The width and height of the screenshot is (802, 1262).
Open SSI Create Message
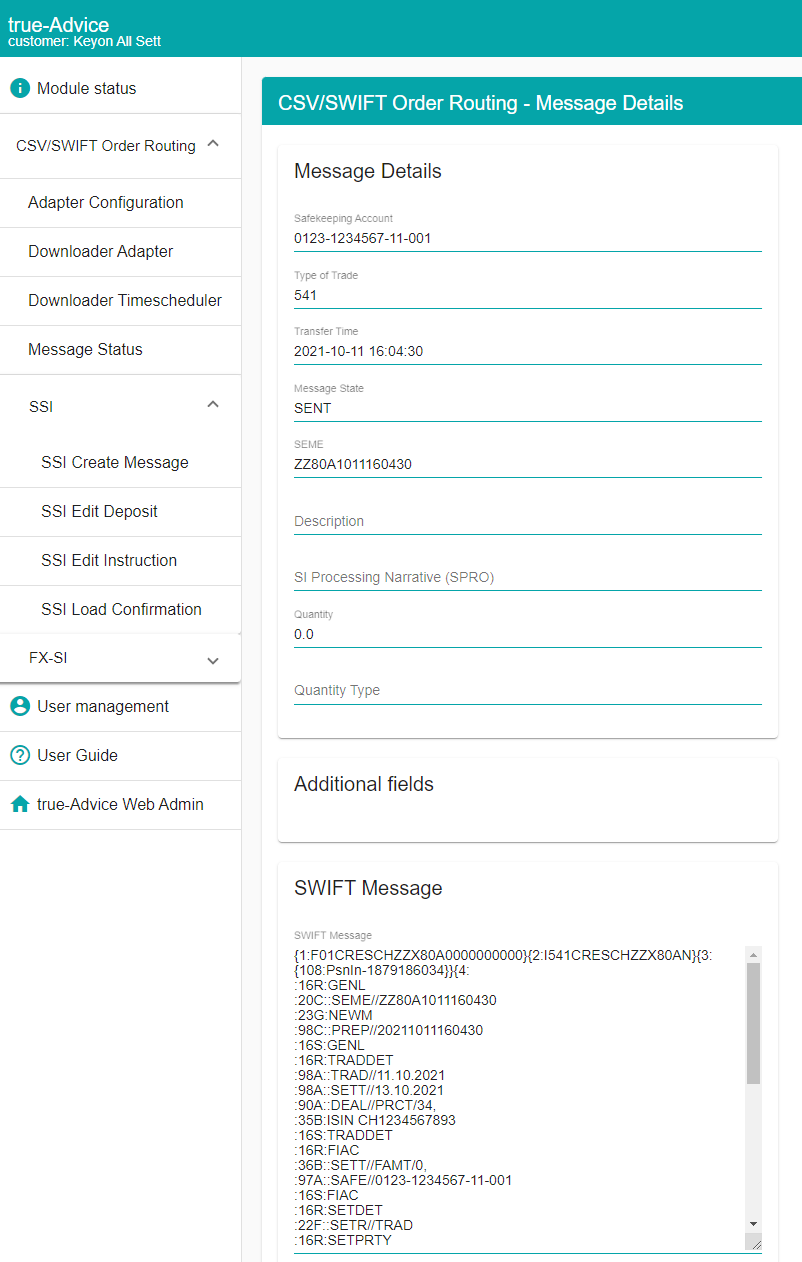115,462
